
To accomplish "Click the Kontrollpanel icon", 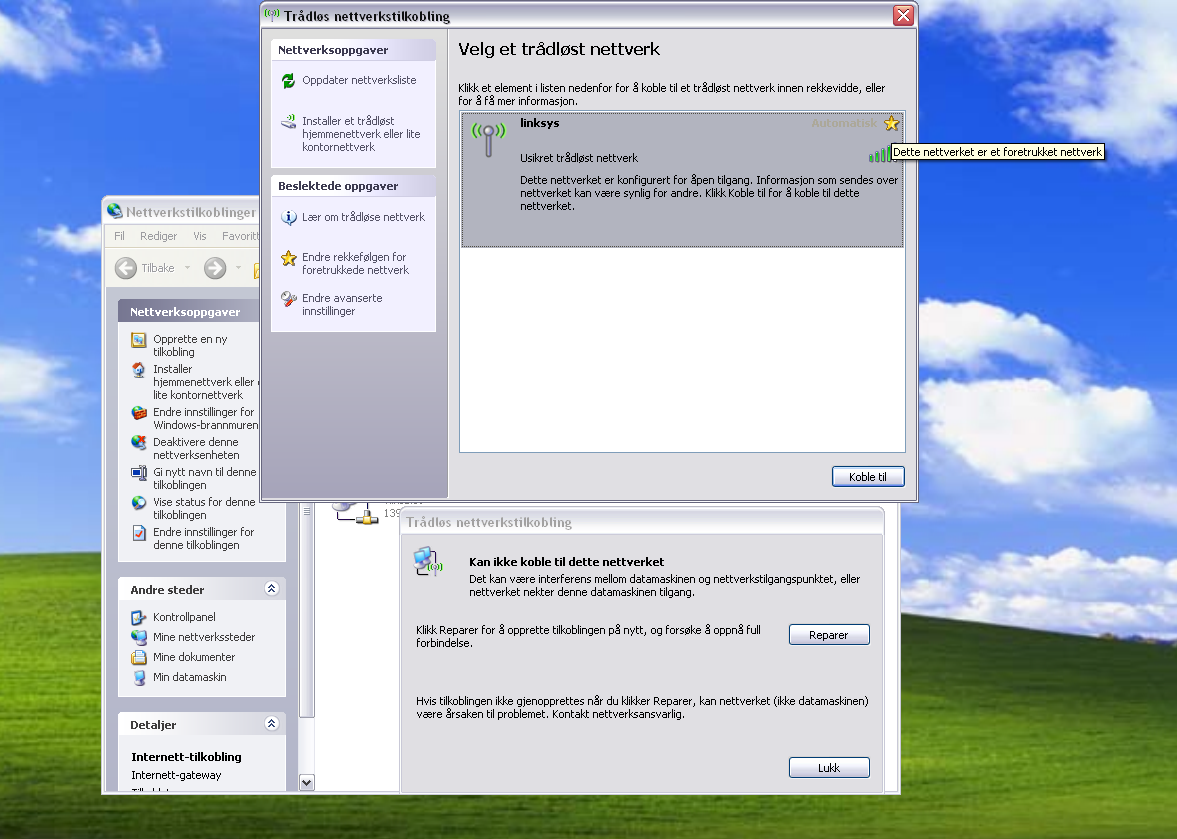I will tap(139, 618).
